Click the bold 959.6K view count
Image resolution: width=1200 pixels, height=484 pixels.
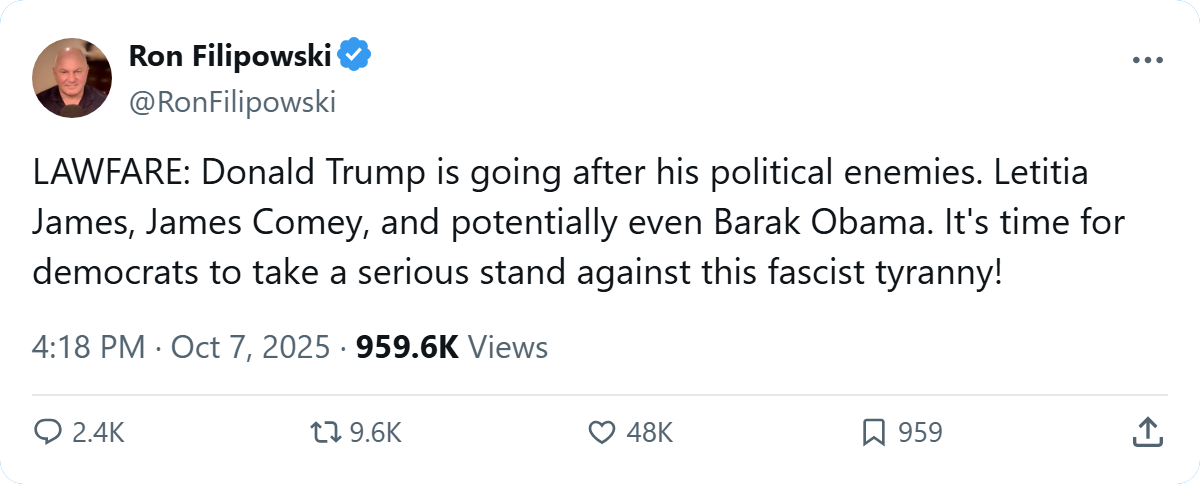pyautogui.click(x=407, y=347)
